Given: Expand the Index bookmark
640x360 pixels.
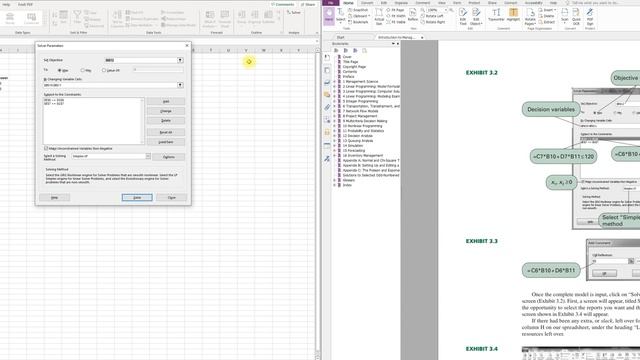Looking at the screenshot, I should (x=335, y=185).
